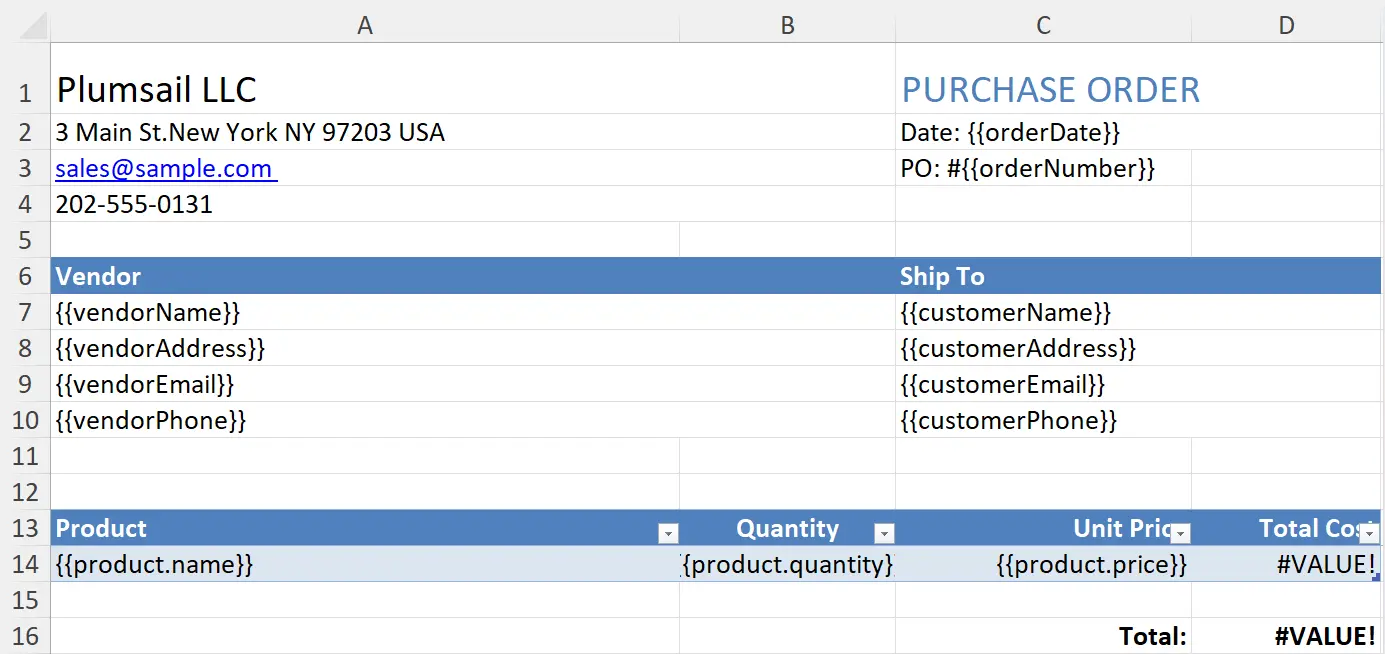Select row 15 header
This screenshot has width=1385, height=654.
click(x=25, y=600)
